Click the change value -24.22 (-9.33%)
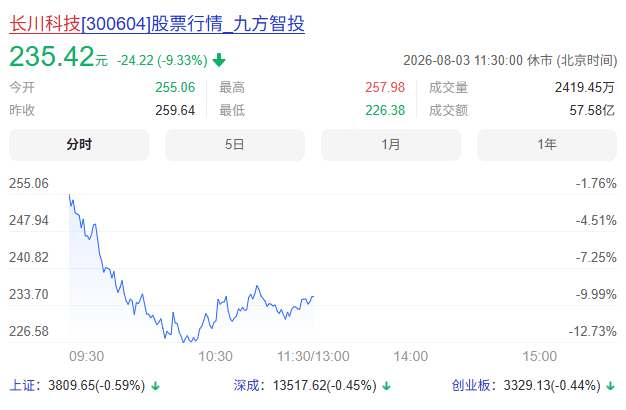This screenshot has height=410, width=626. (x=162, y=61)
